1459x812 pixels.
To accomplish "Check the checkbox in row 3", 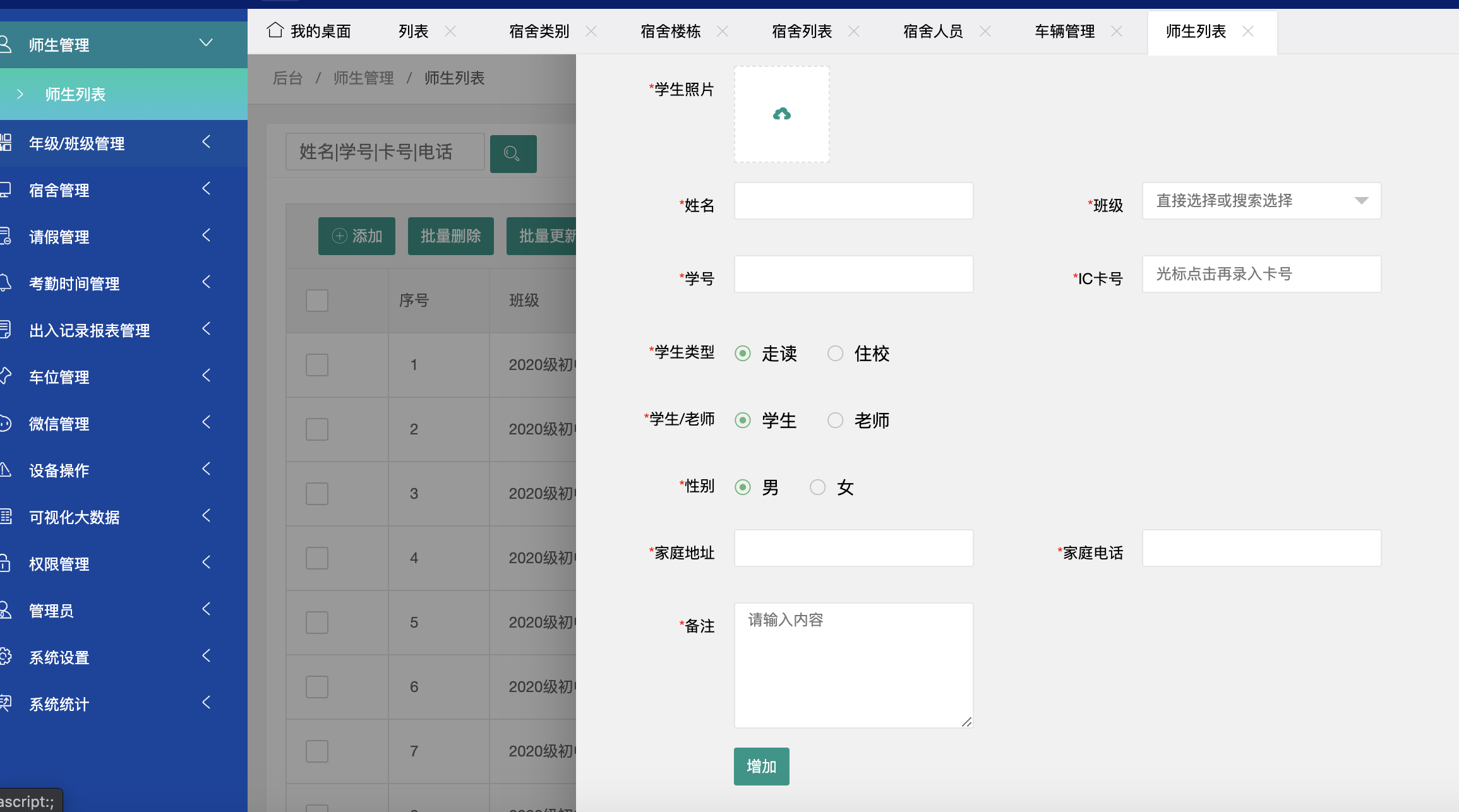I will [x=317, y=494].
